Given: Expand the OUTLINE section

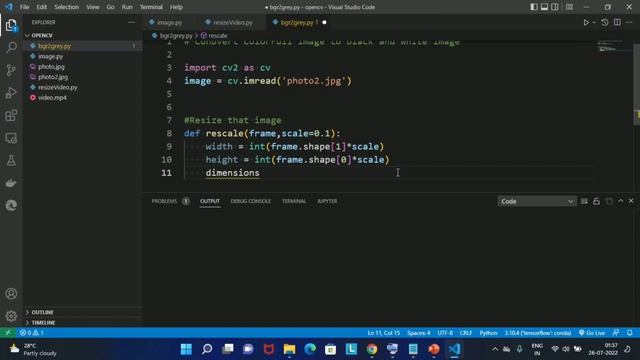Looking at the screenshot, I should tap(42, 312).
